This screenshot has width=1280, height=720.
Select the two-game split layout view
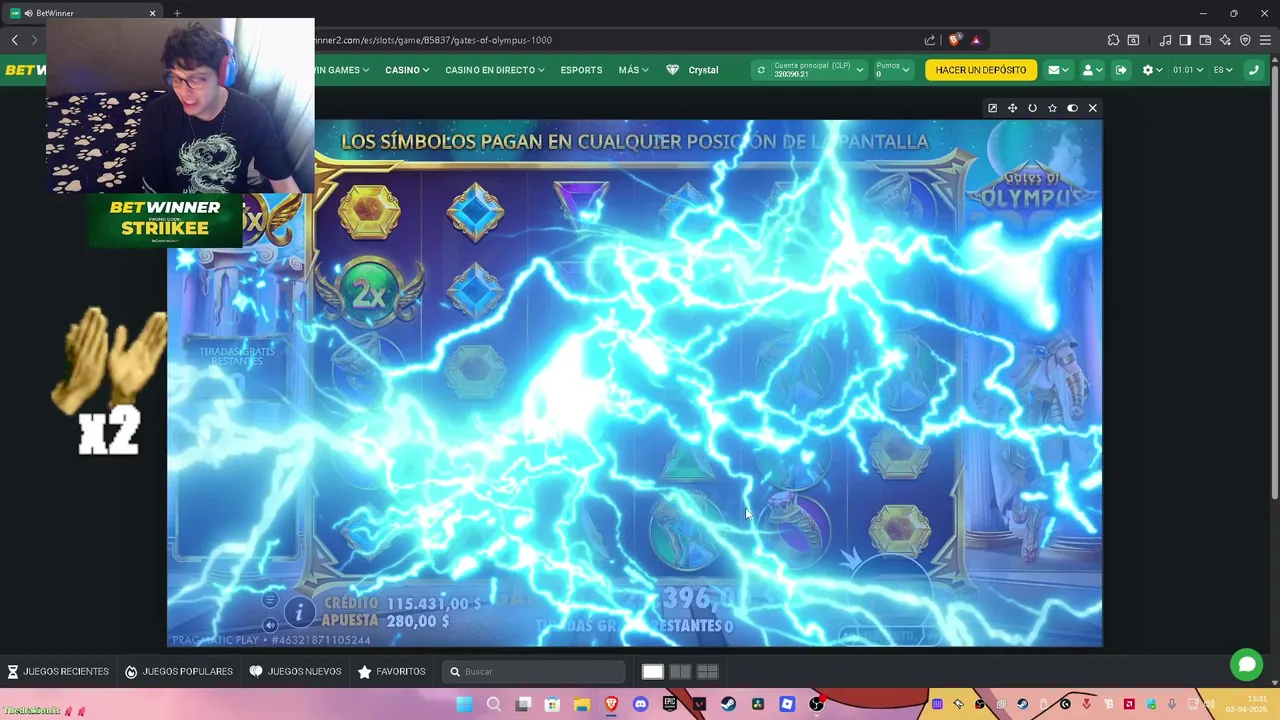tap(680, 672)
